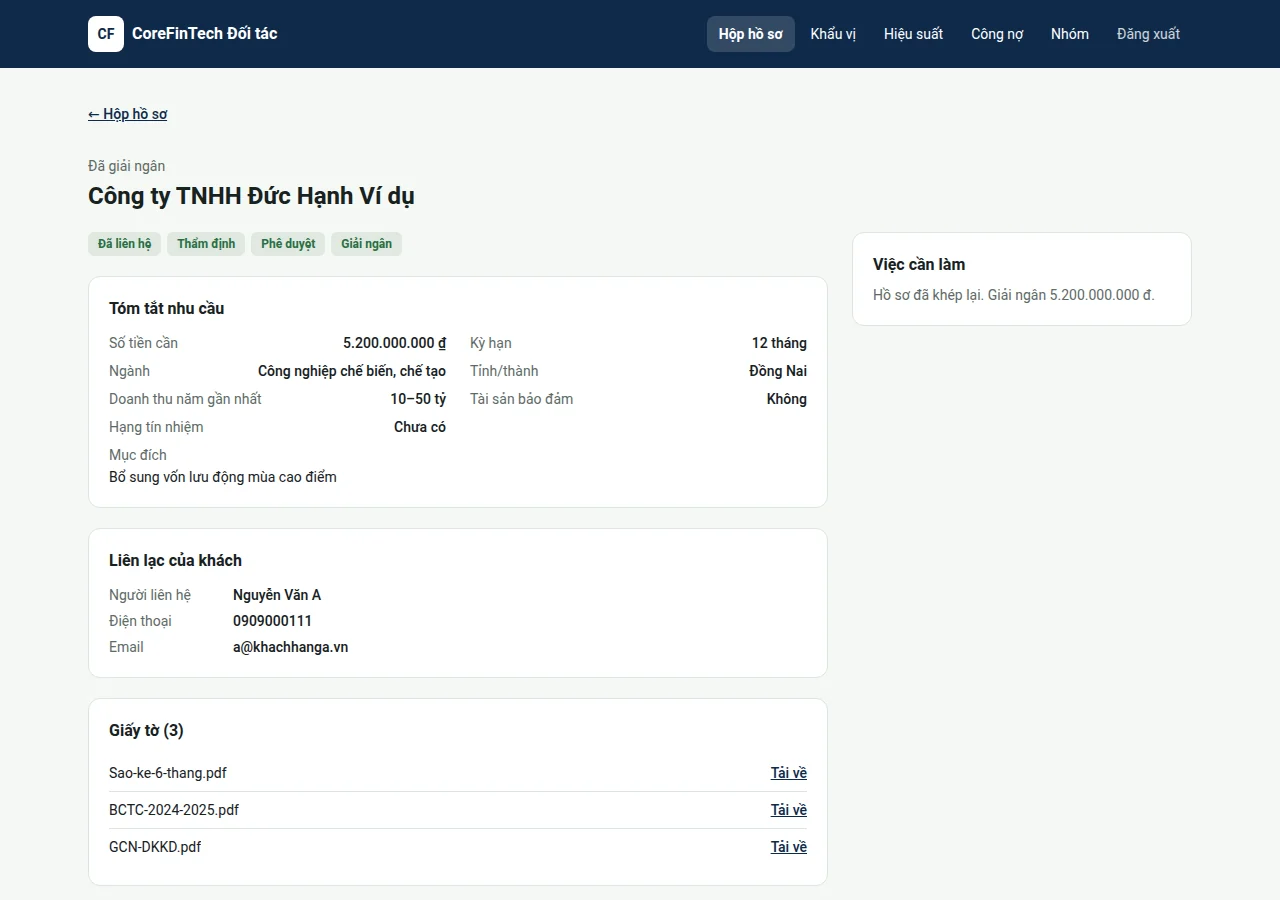The image size is (1280, 900).
Task: Select the Đã liên hệ status badge
Action: (x=125, y=244)
